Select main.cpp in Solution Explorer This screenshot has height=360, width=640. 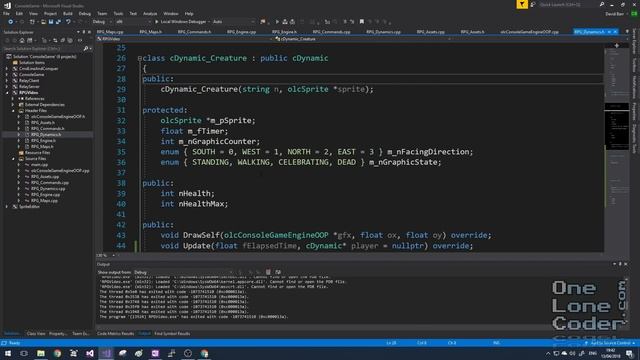39,164
